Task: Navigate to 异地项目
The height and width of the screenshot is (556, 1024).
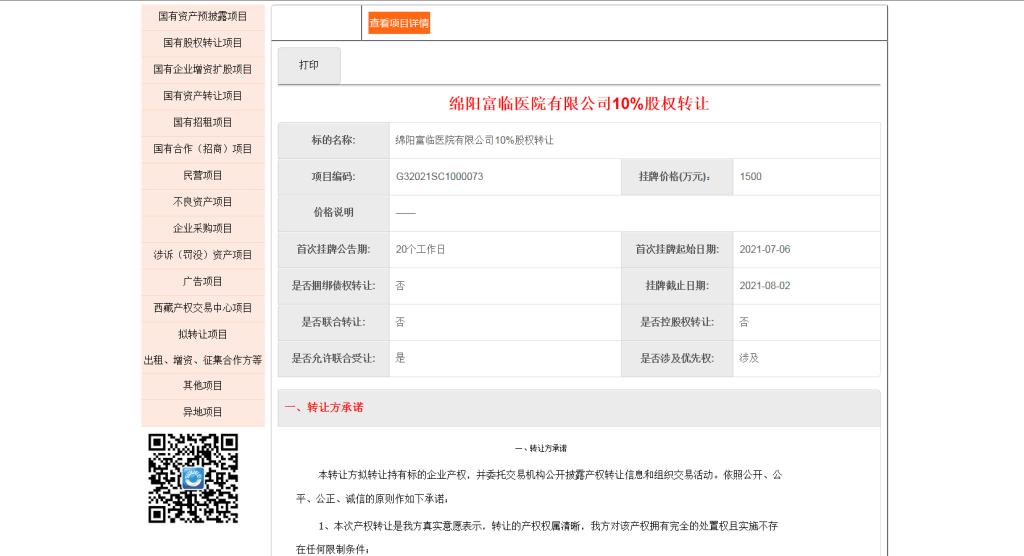Action: tap(203, 412)
